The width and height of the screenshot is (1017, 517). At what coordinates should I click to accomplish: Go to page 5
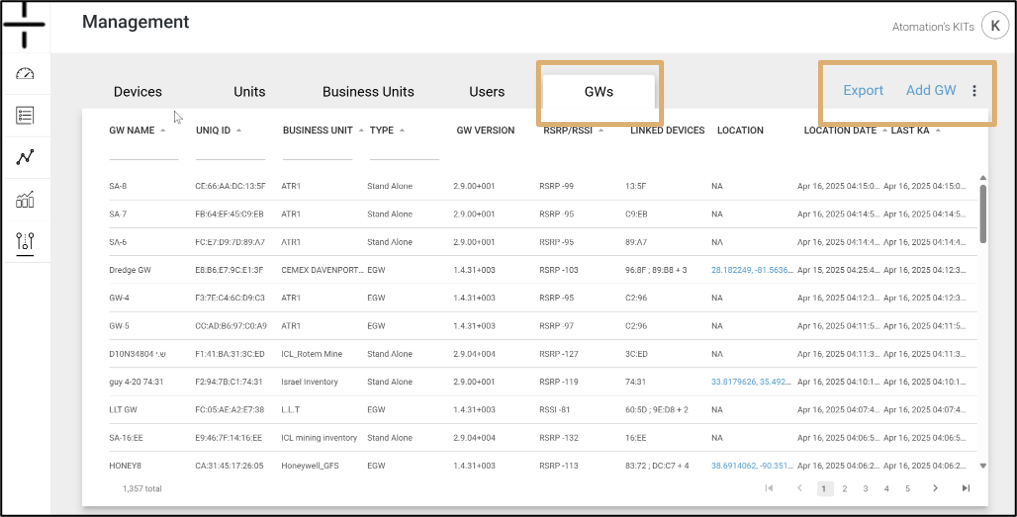coord(907,489)
